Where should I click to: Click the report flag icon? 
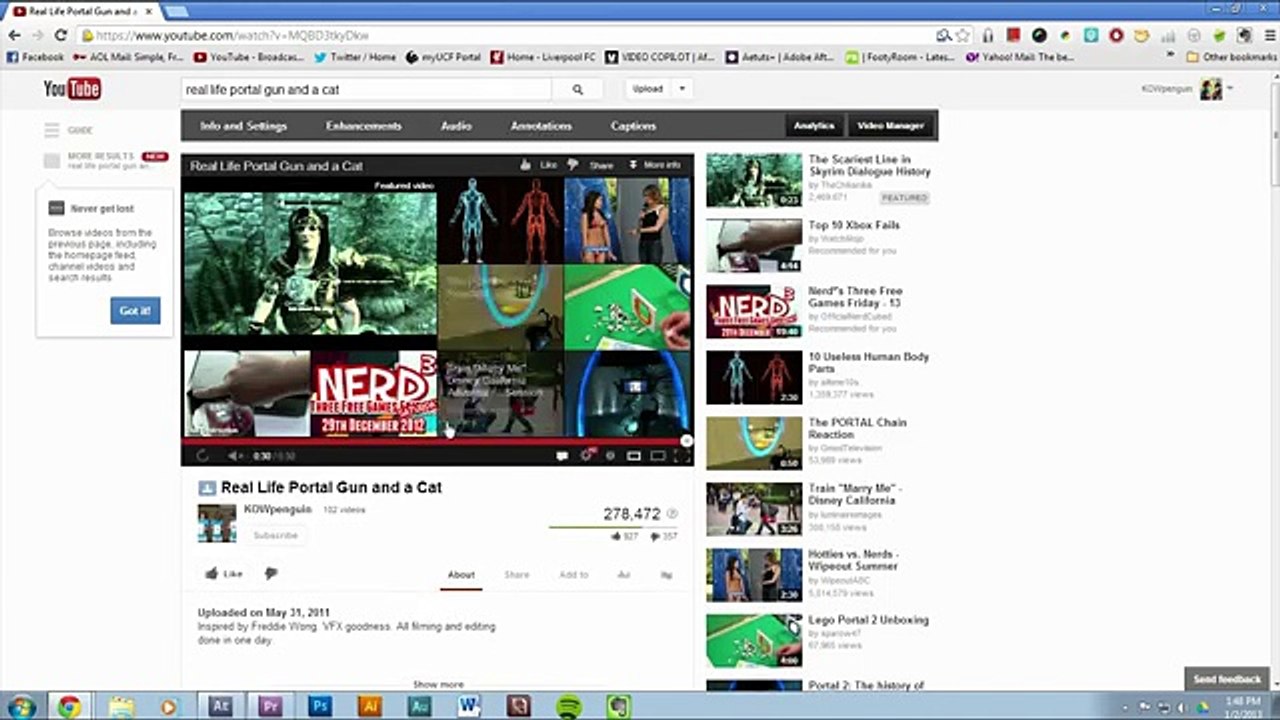[667, 575]
